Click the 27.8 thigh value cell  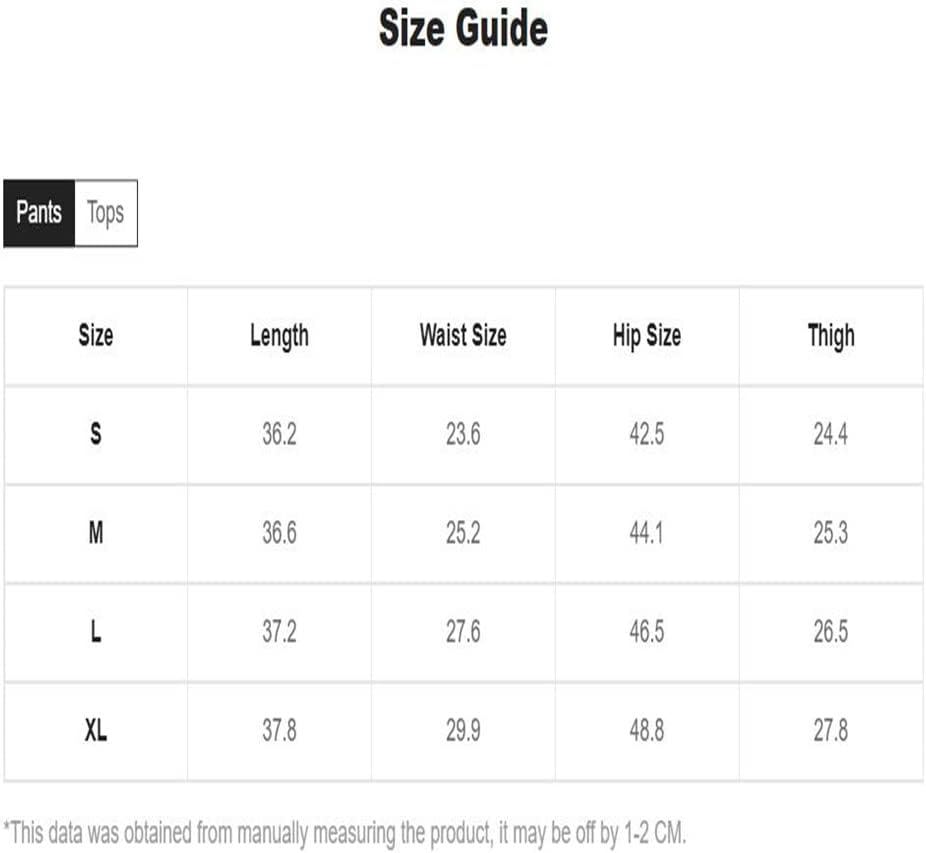pyautogui.click(x=831, y=731)
